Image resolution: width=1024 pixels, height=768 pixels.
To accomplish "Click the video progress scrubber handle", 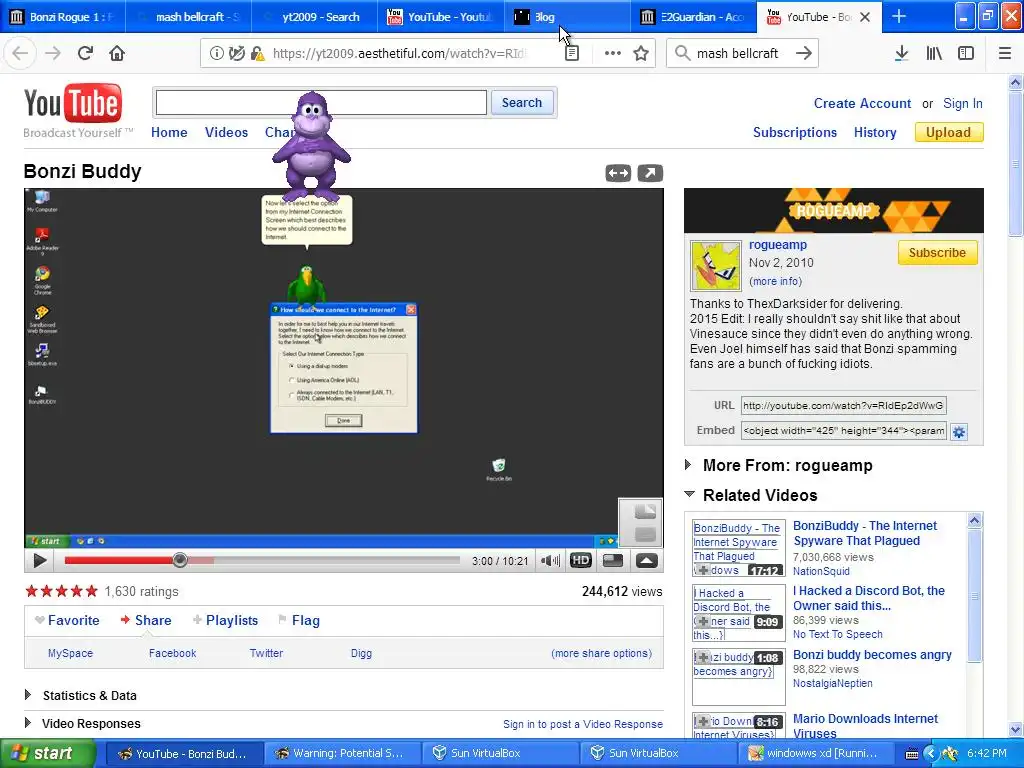I will pyautogui.click(x=180, y=560).
